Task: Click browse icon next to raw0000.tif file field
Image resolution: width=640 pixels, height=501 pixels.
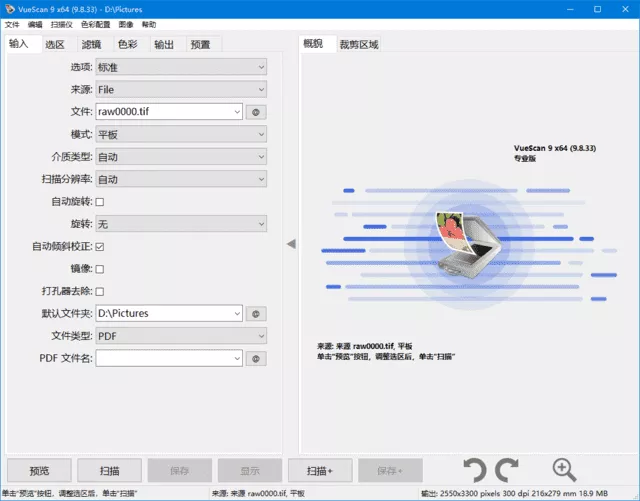Action: point(257,113)
